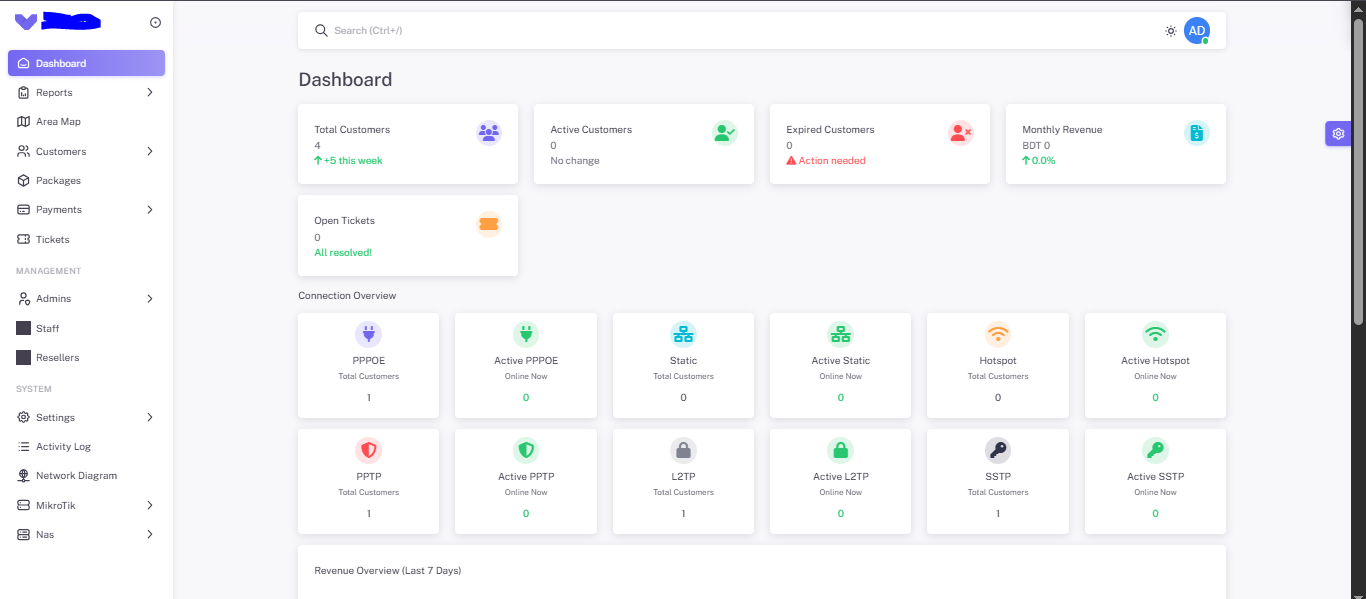Toggle the sidebar pin circle button
The width and height of the screenshot is (1366, 599).
155,22
